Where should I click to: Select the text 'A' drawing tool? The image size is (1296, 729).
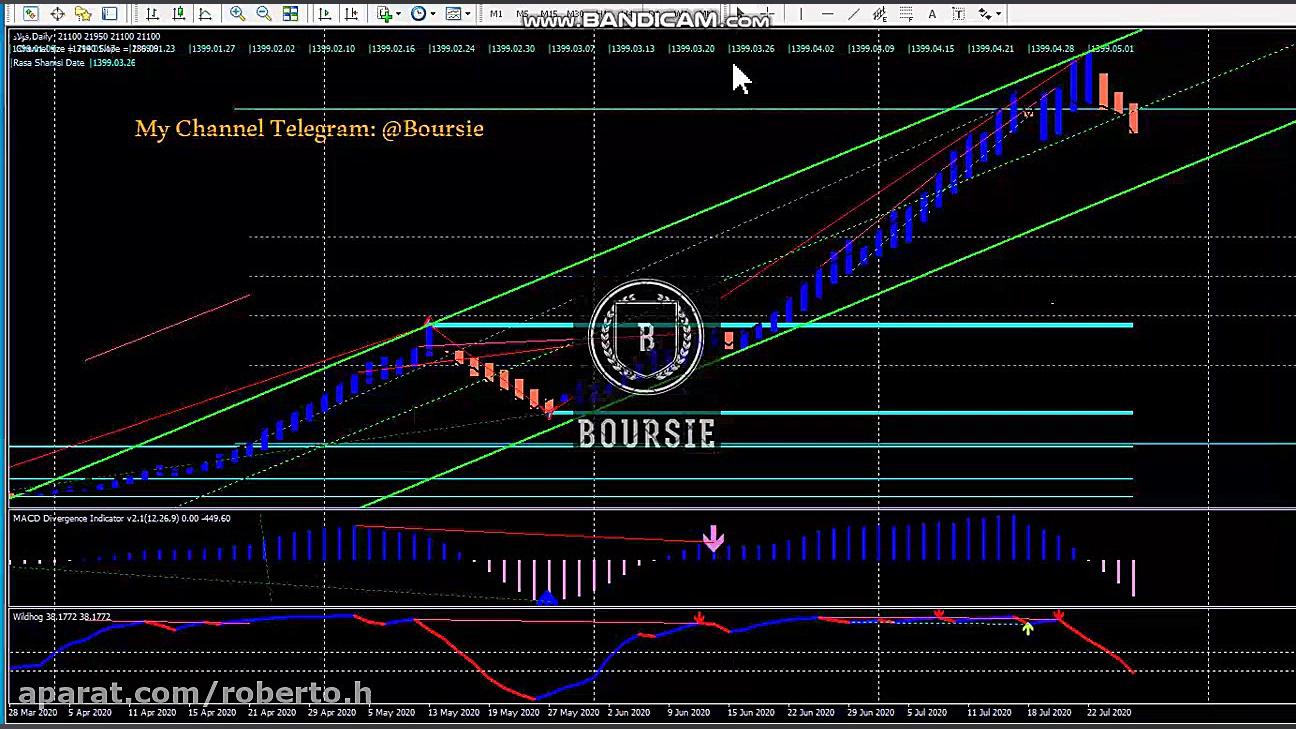click(932, 14)
